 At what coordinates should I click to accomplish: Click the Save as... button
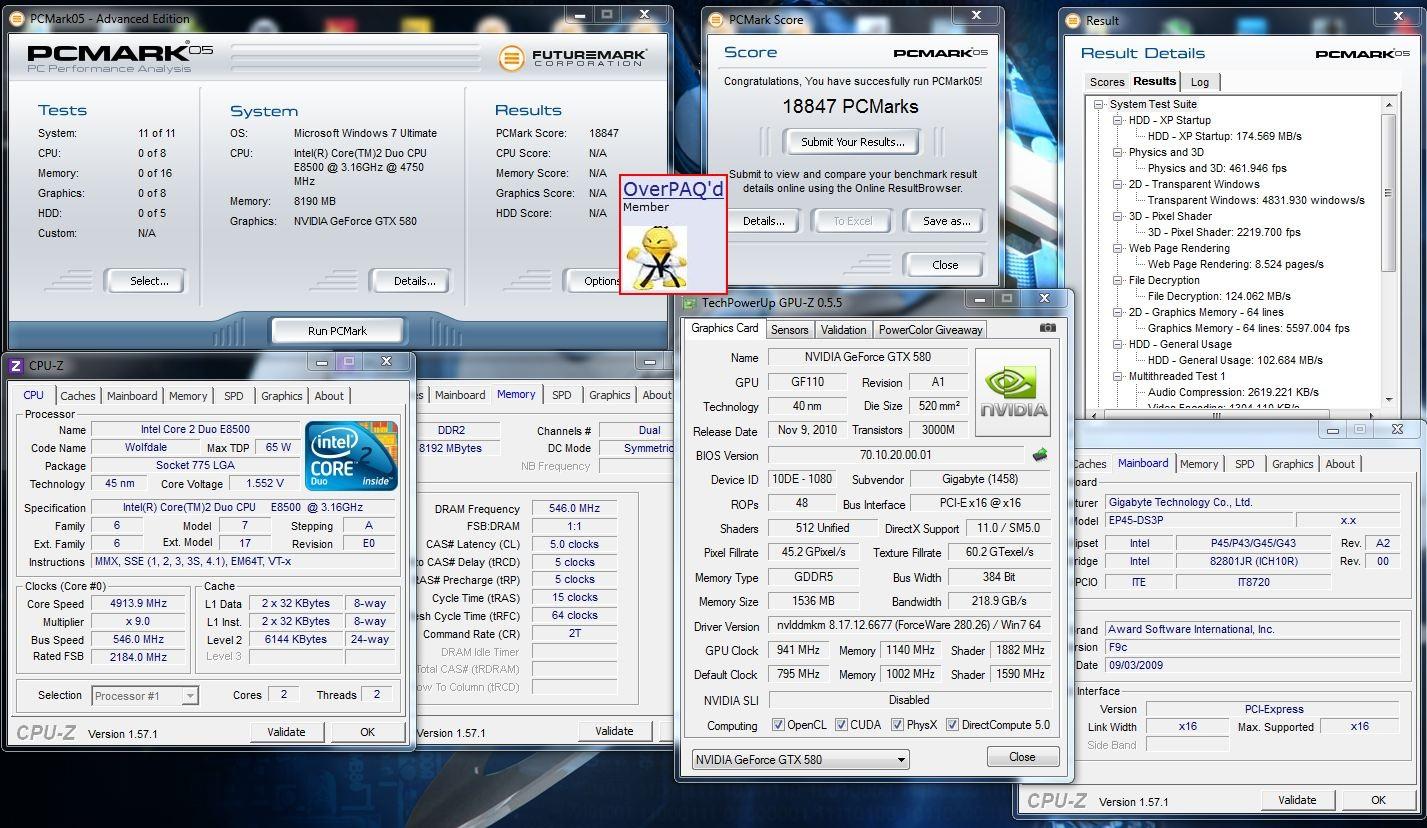tap(946, 221)
